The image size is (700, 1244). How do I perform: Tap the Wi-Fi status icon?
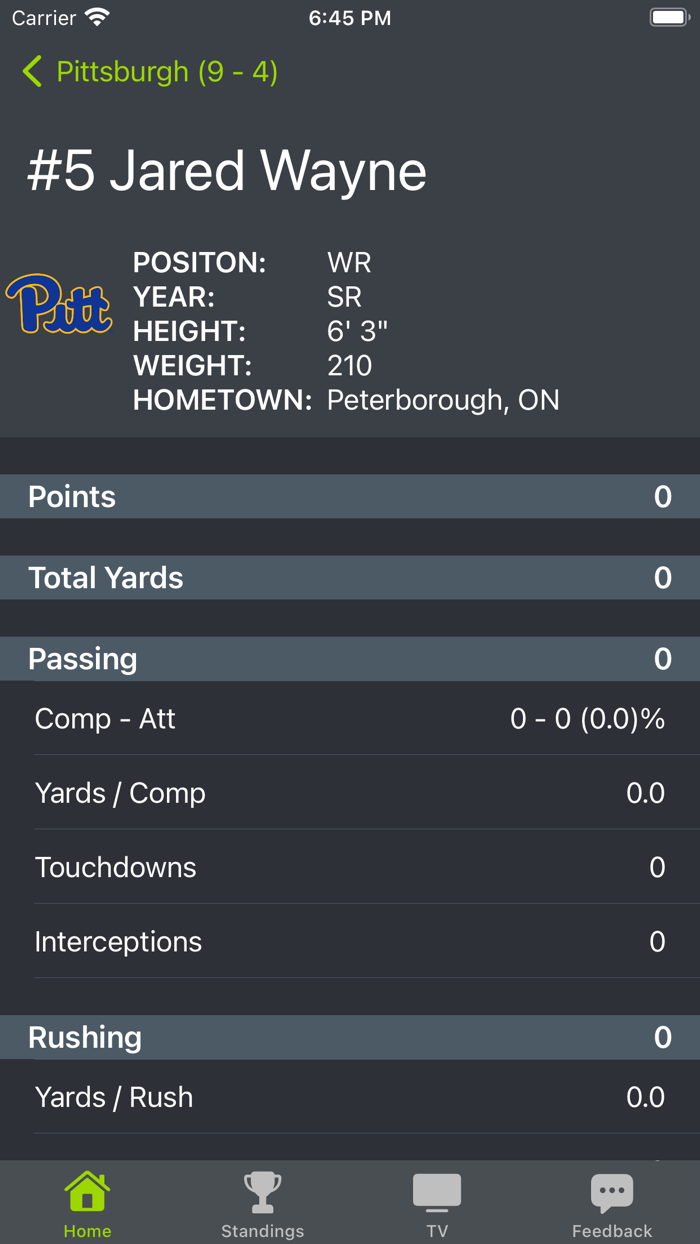(x=94, y=16)
